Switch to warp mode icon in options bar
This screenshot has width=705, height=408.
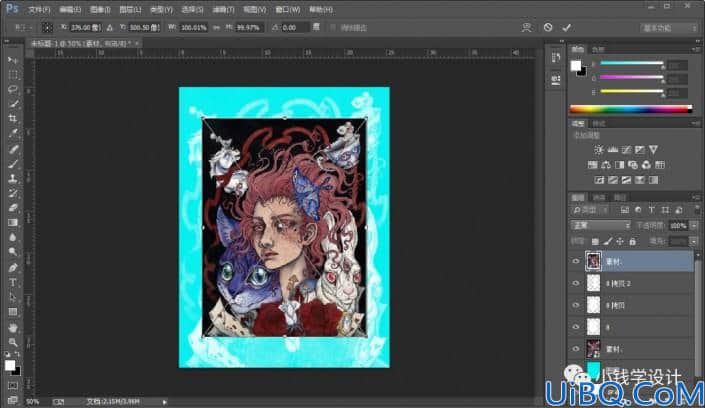[527, 27]
